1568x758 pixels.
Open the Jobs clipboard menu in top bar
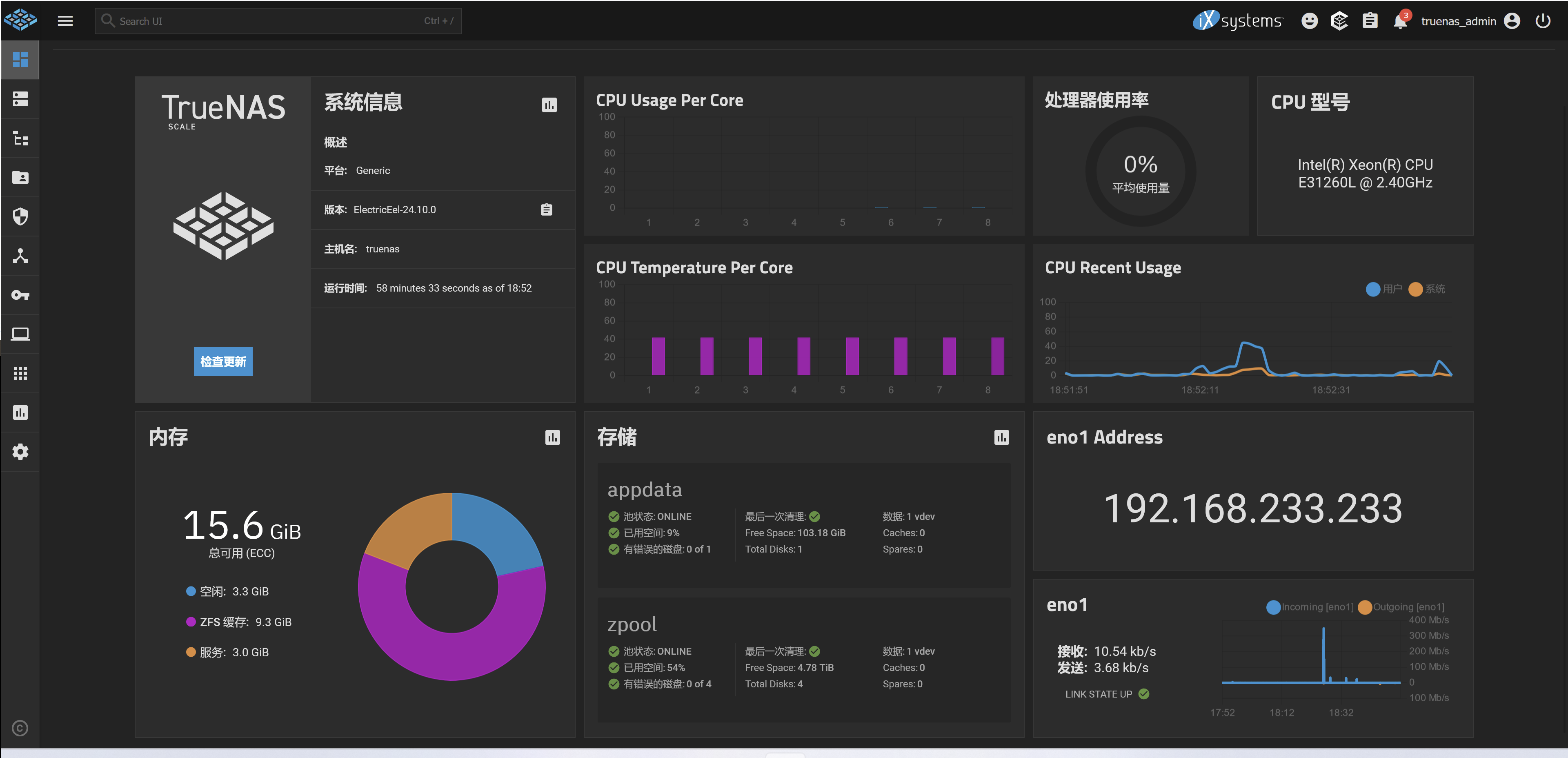click(x=1370, y=21)
